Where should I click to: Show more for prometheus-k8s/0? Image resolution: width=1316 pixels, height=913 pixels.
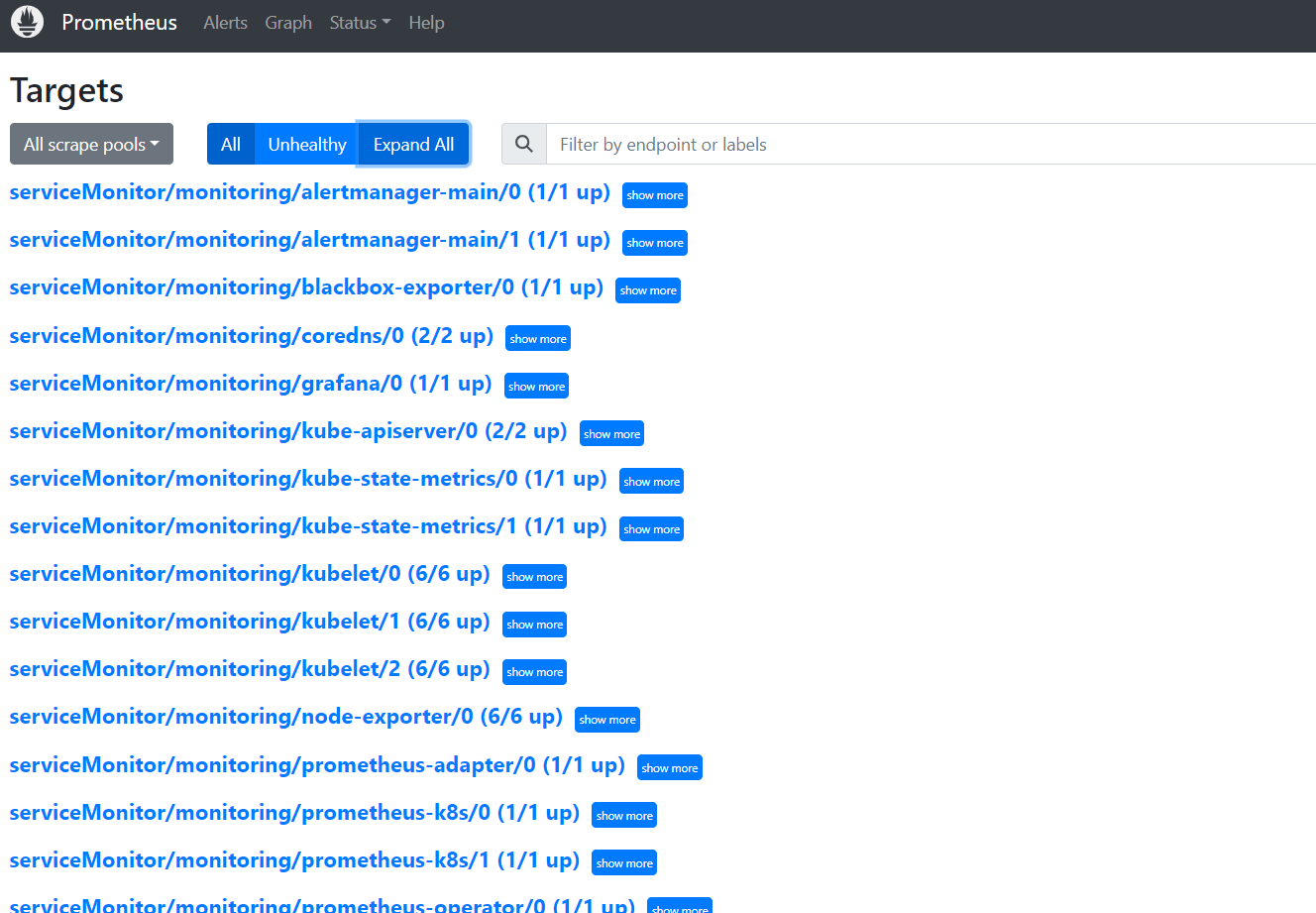click(x=624, y=815)
